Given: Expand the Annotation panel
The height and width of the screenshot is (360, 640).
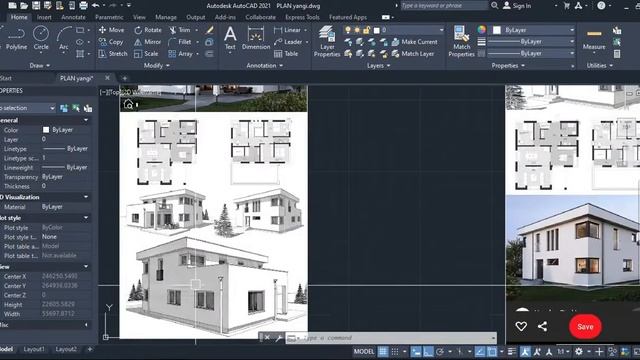Looking at the screenshot, I should click(264, 65).
